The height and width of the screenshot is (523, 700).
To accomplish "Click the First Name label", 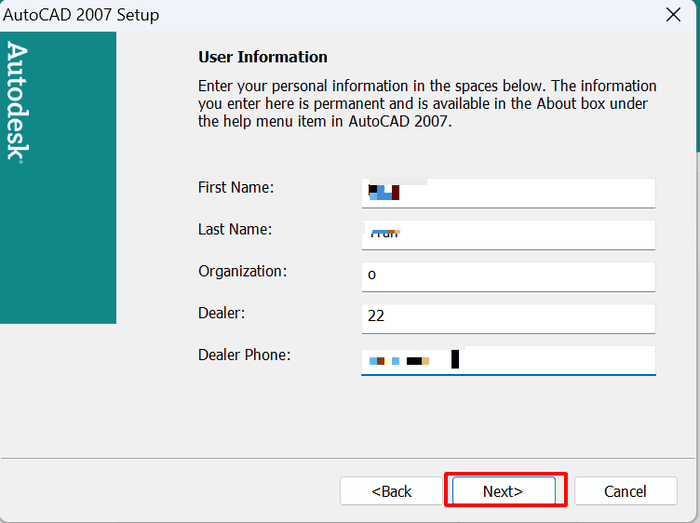I will point(236,187).
